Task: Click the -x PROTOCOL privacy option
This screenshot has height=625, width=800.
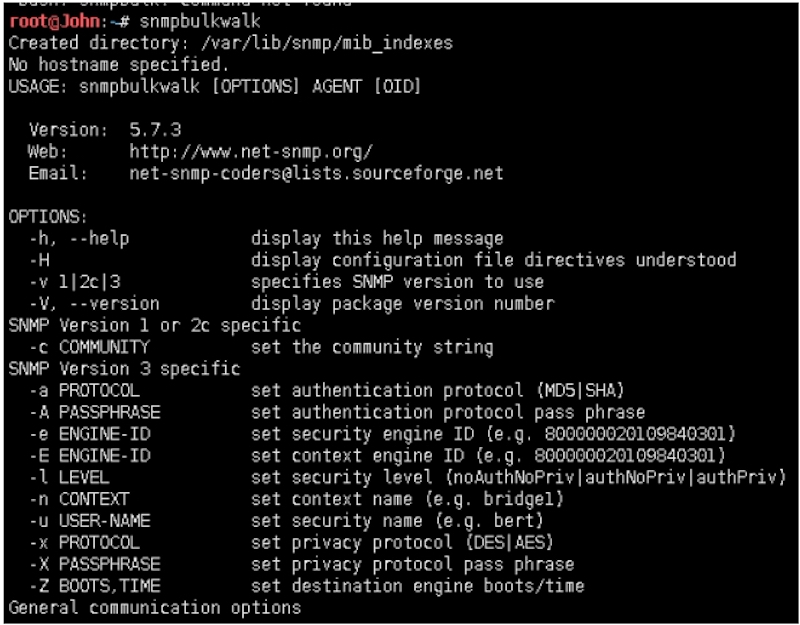Action: click(84, 542)
